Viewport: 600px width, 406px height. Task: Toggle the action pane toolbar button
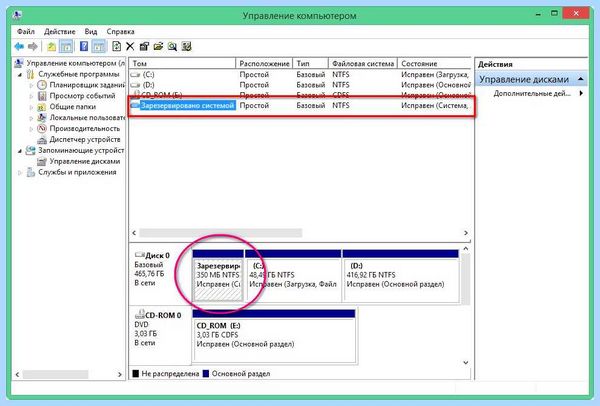tap(99, 47)
